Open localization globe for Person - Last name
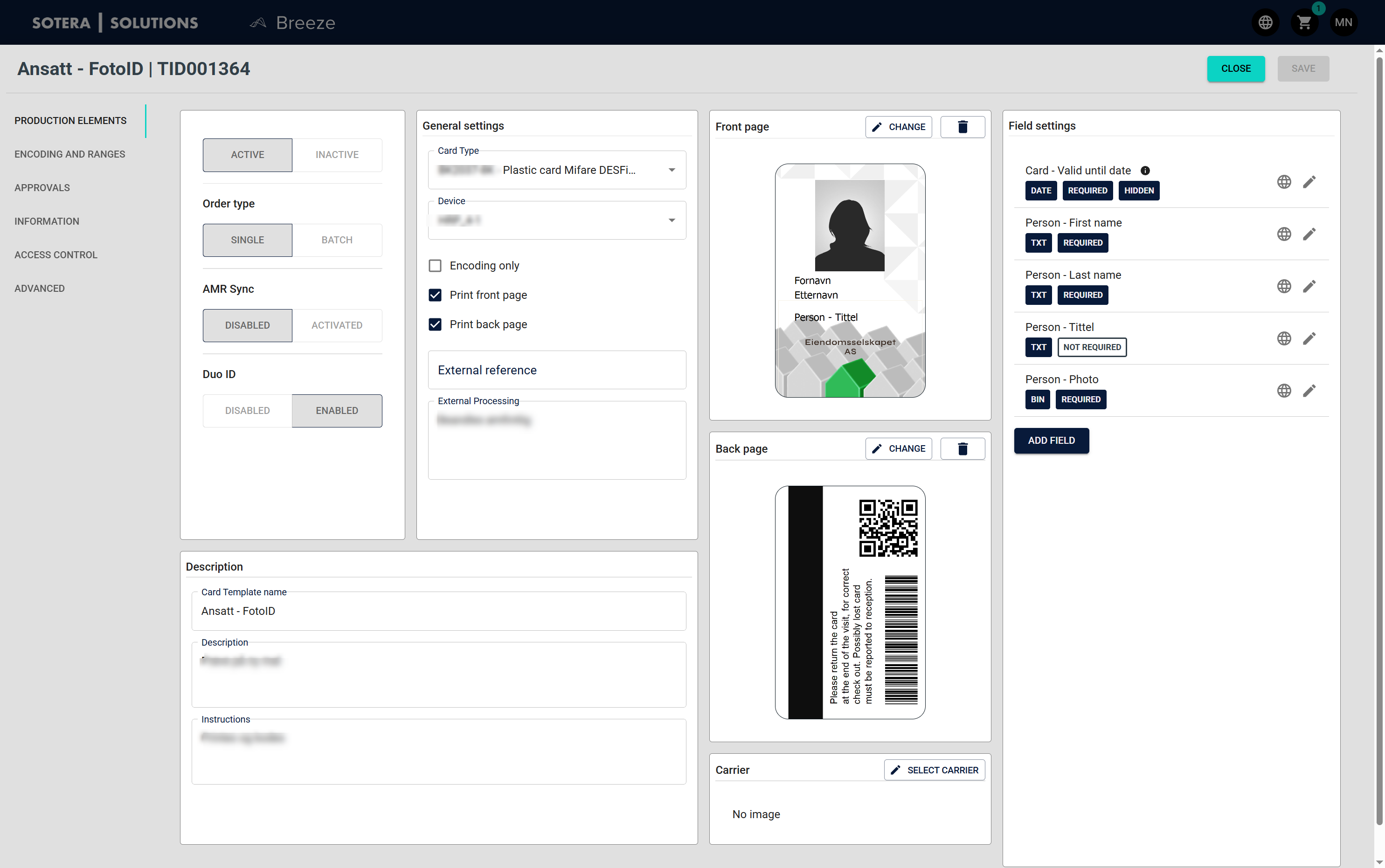Screen dimensions: 1385x868 pyautogui.click(x=1284, y=286)
